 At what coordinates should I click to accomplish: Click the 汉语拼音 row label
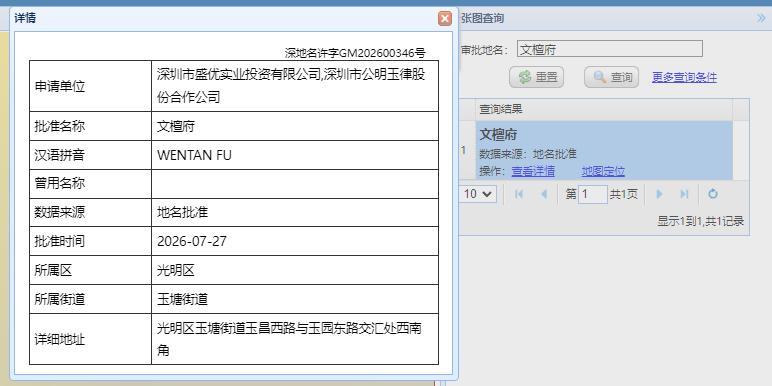[x=60, y=155]
